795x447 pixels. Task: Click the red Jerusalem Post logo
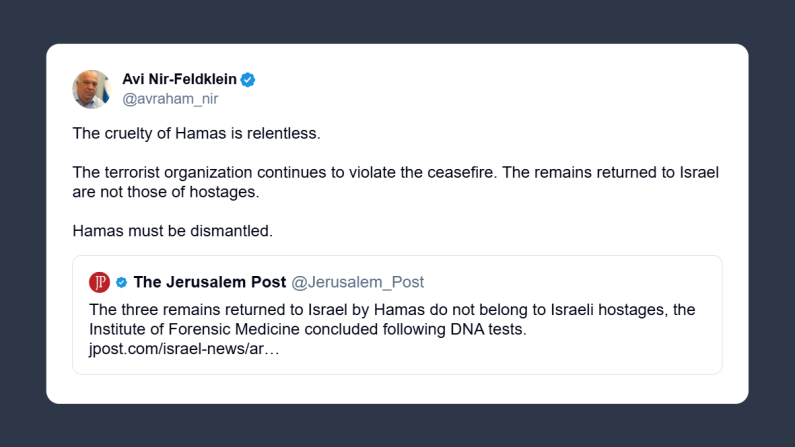pos(99,282)
